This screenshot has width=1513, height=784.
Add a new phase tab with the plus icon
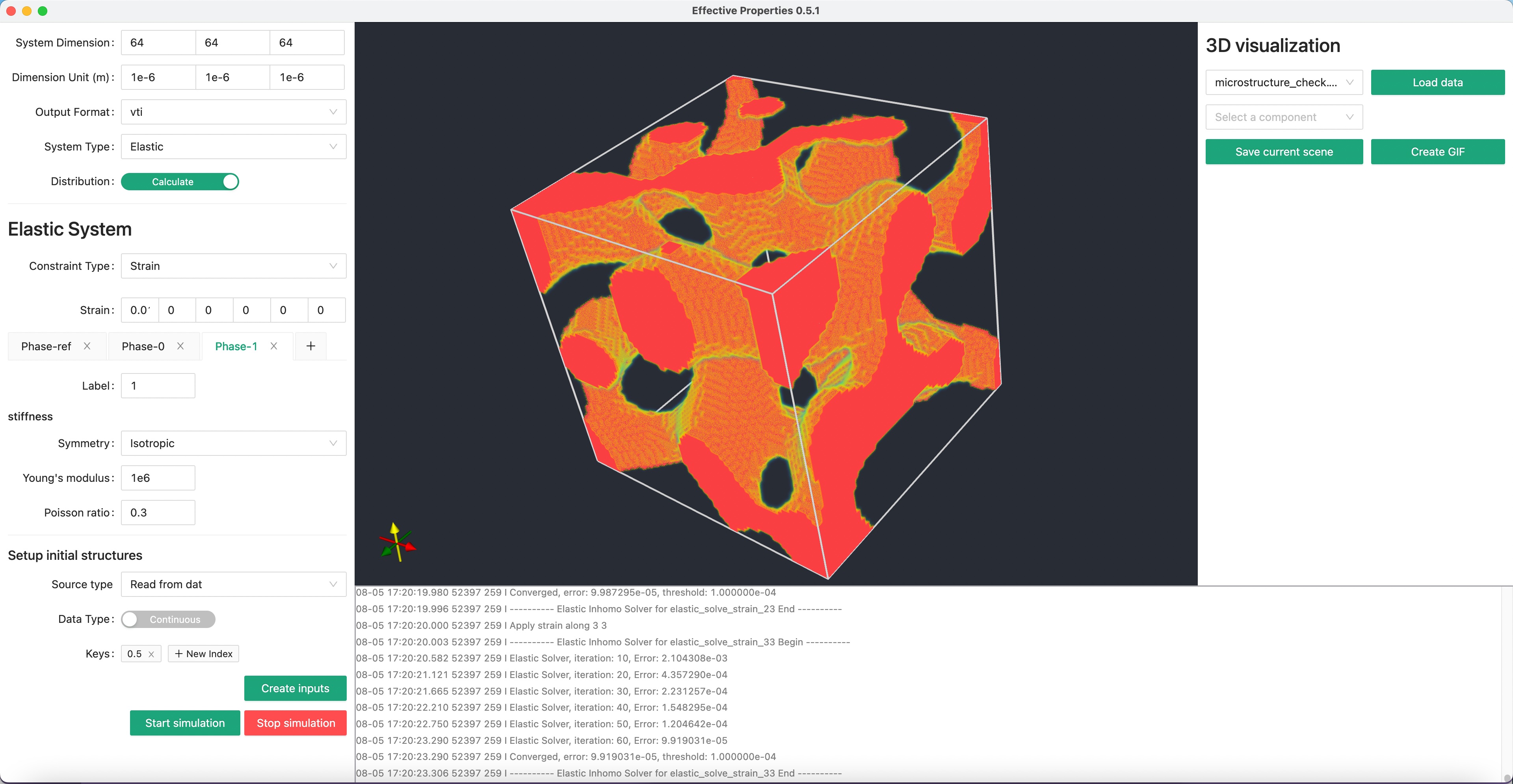click(x=311, y=346)
